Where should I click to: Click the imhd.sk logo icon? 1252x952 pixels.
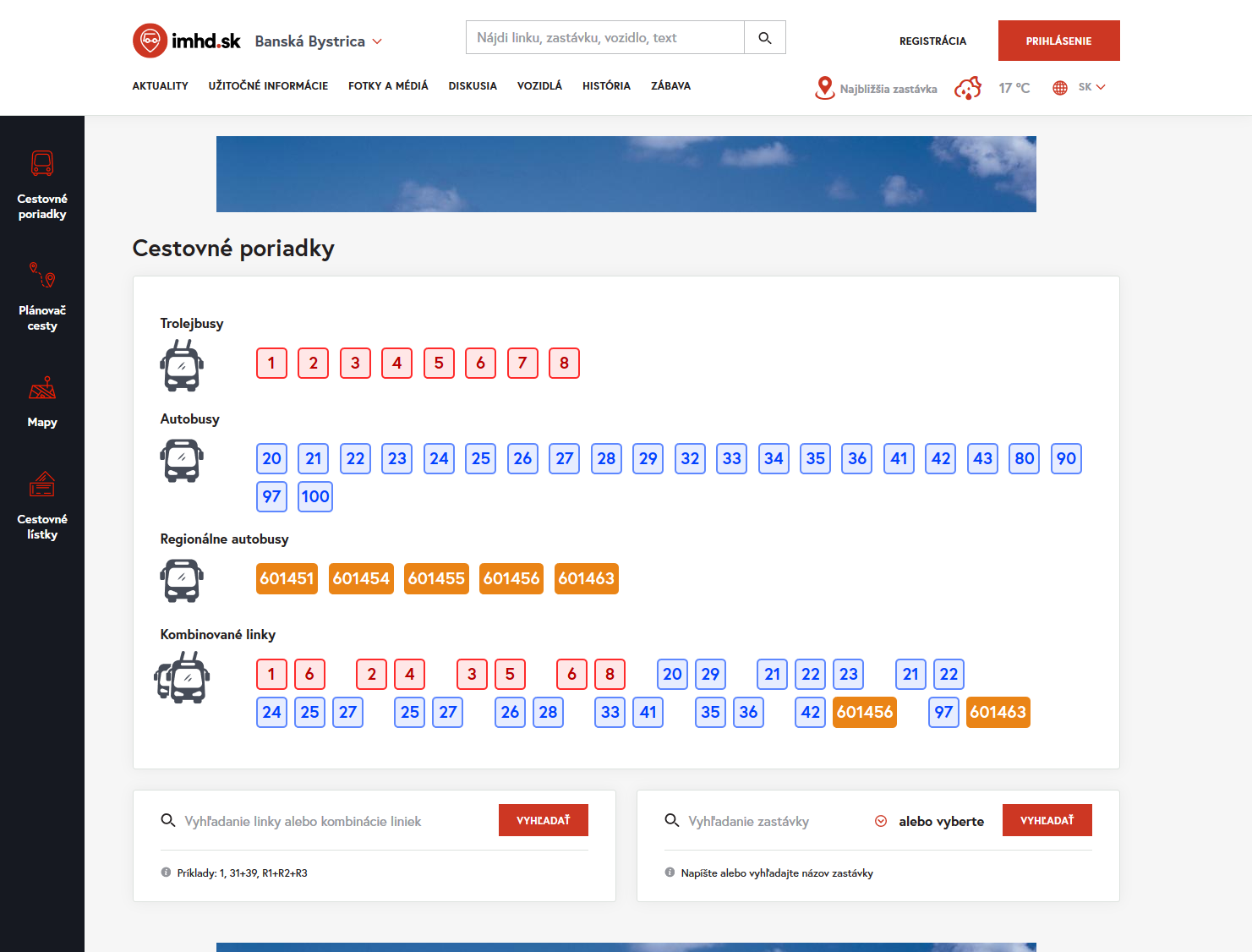(x=150, y=41)
